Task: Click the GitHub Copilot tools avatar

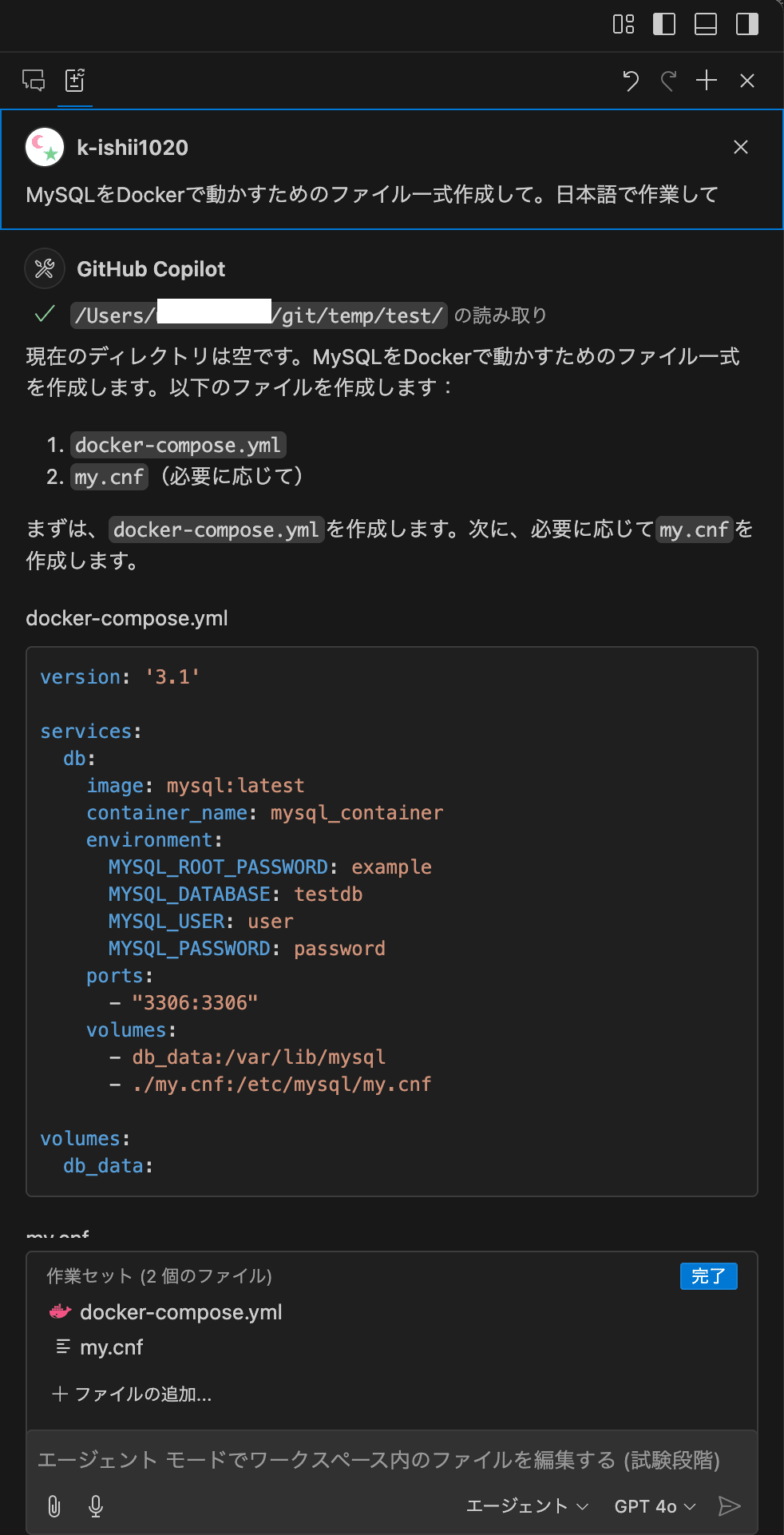Action: (x=45, y=269)
